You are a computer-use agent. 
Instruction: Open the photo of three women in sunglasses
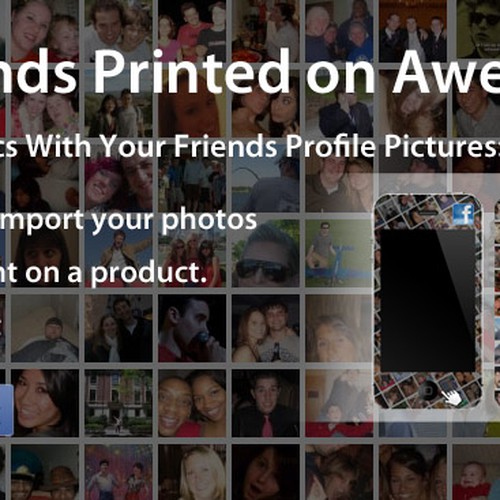pos(192,253)
